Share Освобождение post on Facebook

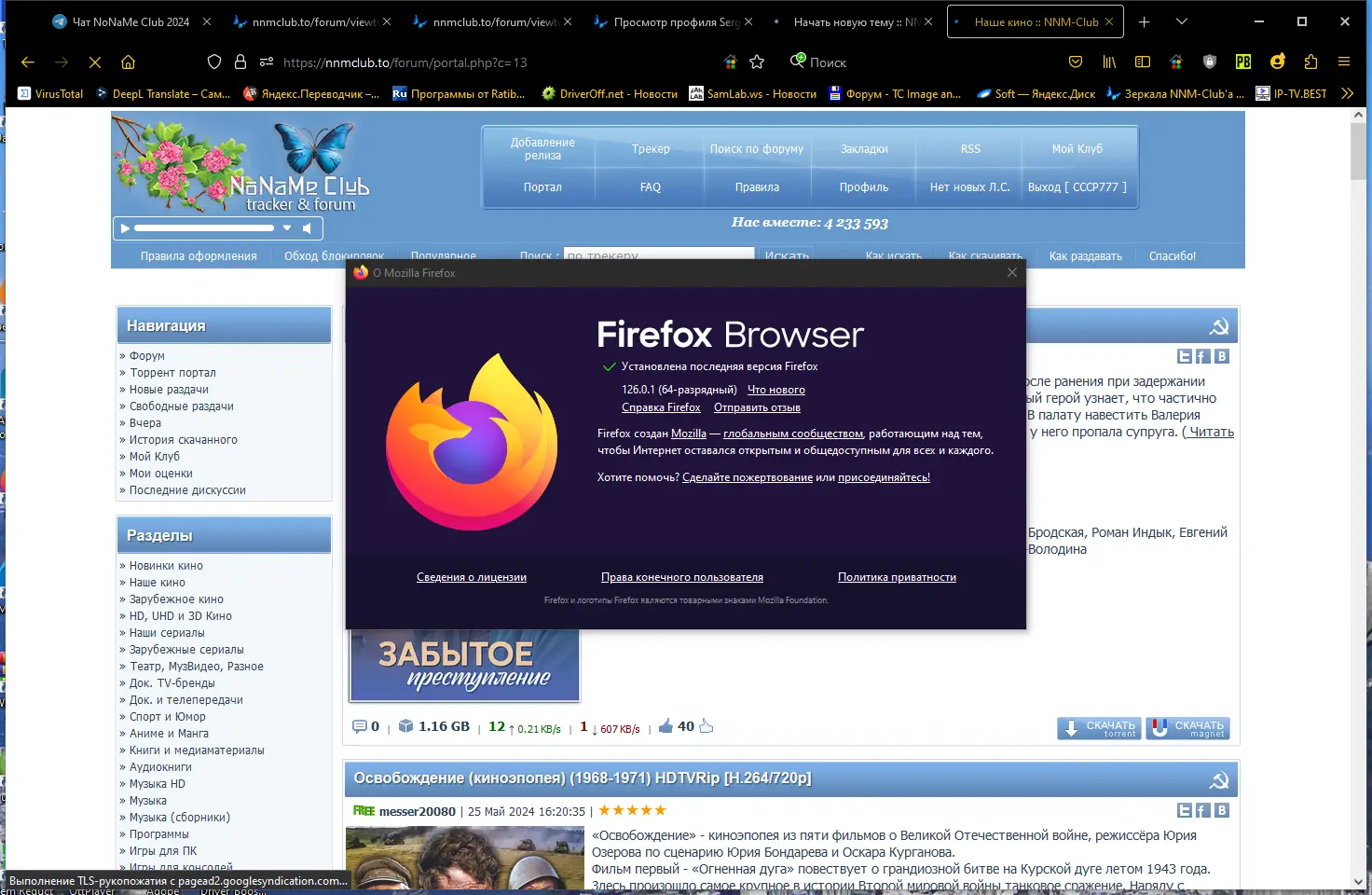1203,810
